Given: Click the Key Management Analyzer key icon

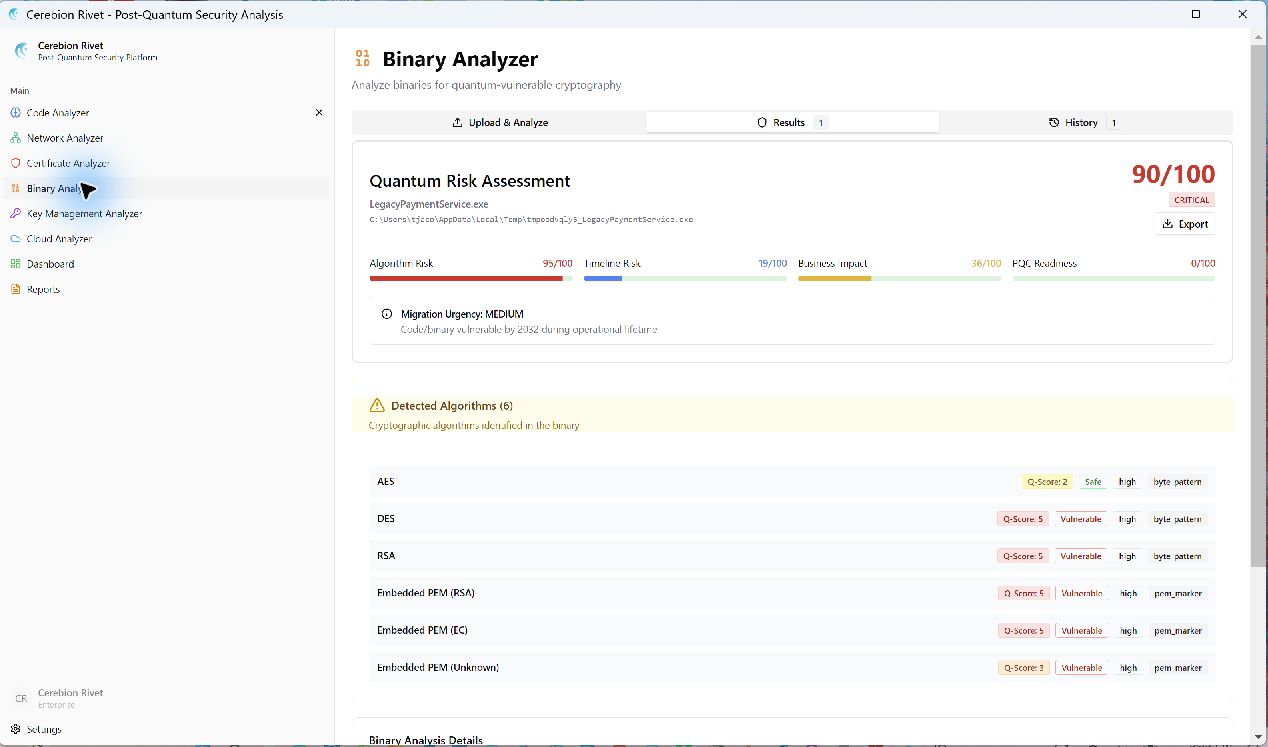Looking at the screenshot, I should tap(15, 213).
